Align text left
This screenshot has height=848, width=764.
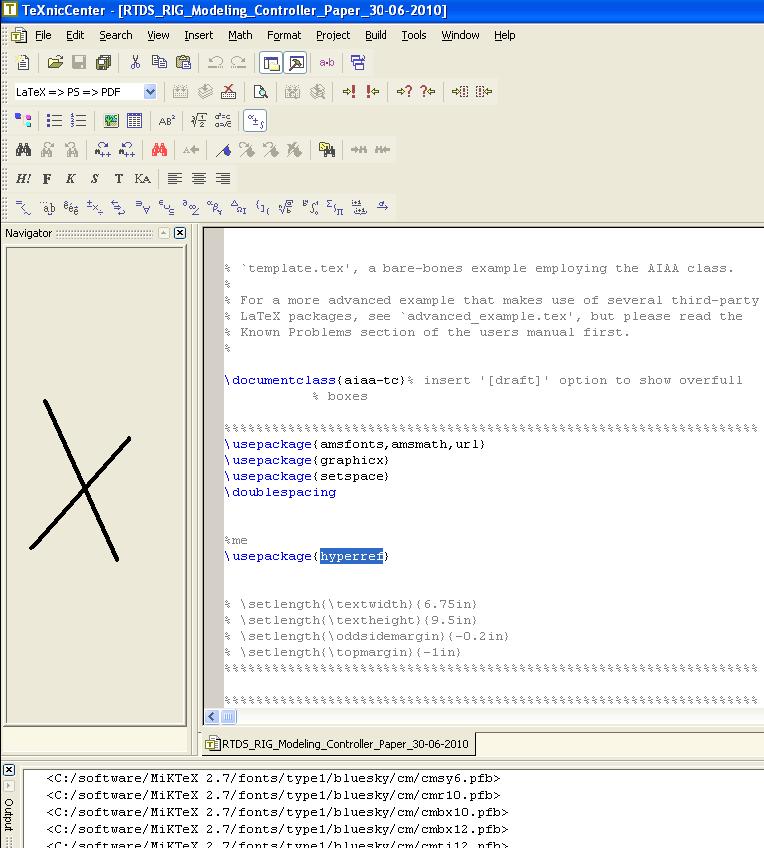click(x=175, y=178)
